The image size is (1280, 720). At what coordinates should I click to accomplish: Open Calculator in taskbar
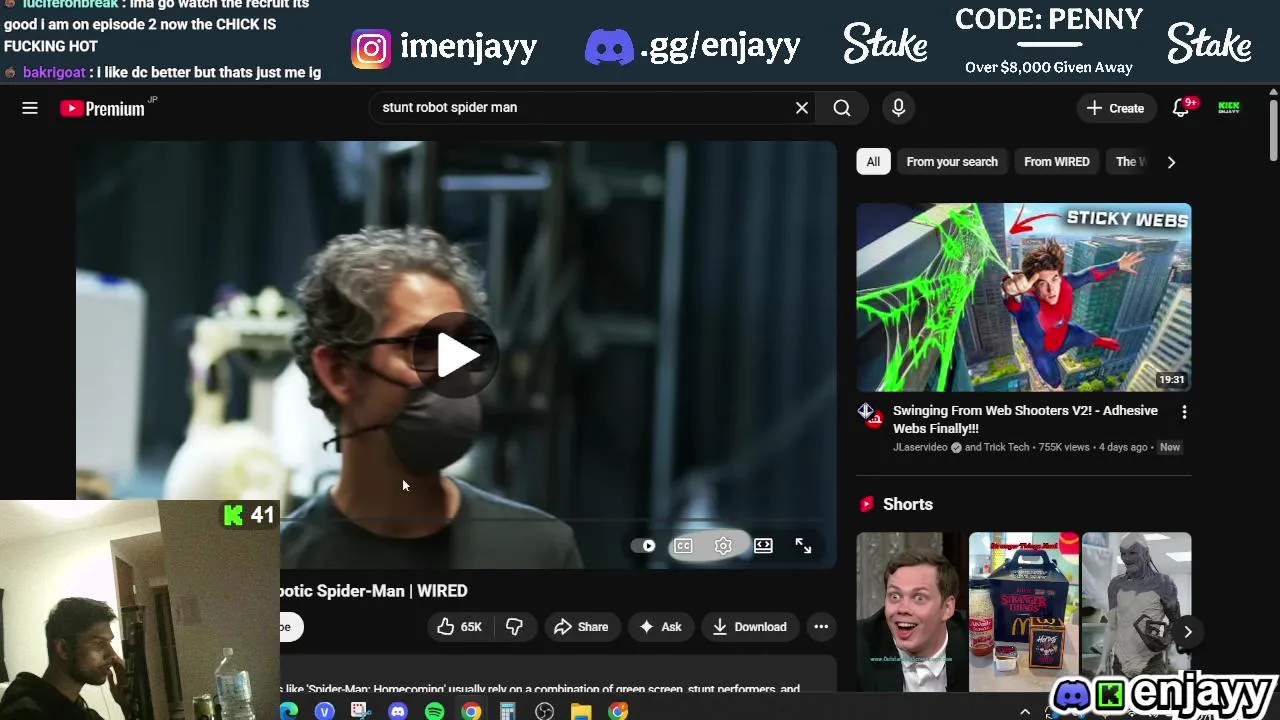point(508,711)
